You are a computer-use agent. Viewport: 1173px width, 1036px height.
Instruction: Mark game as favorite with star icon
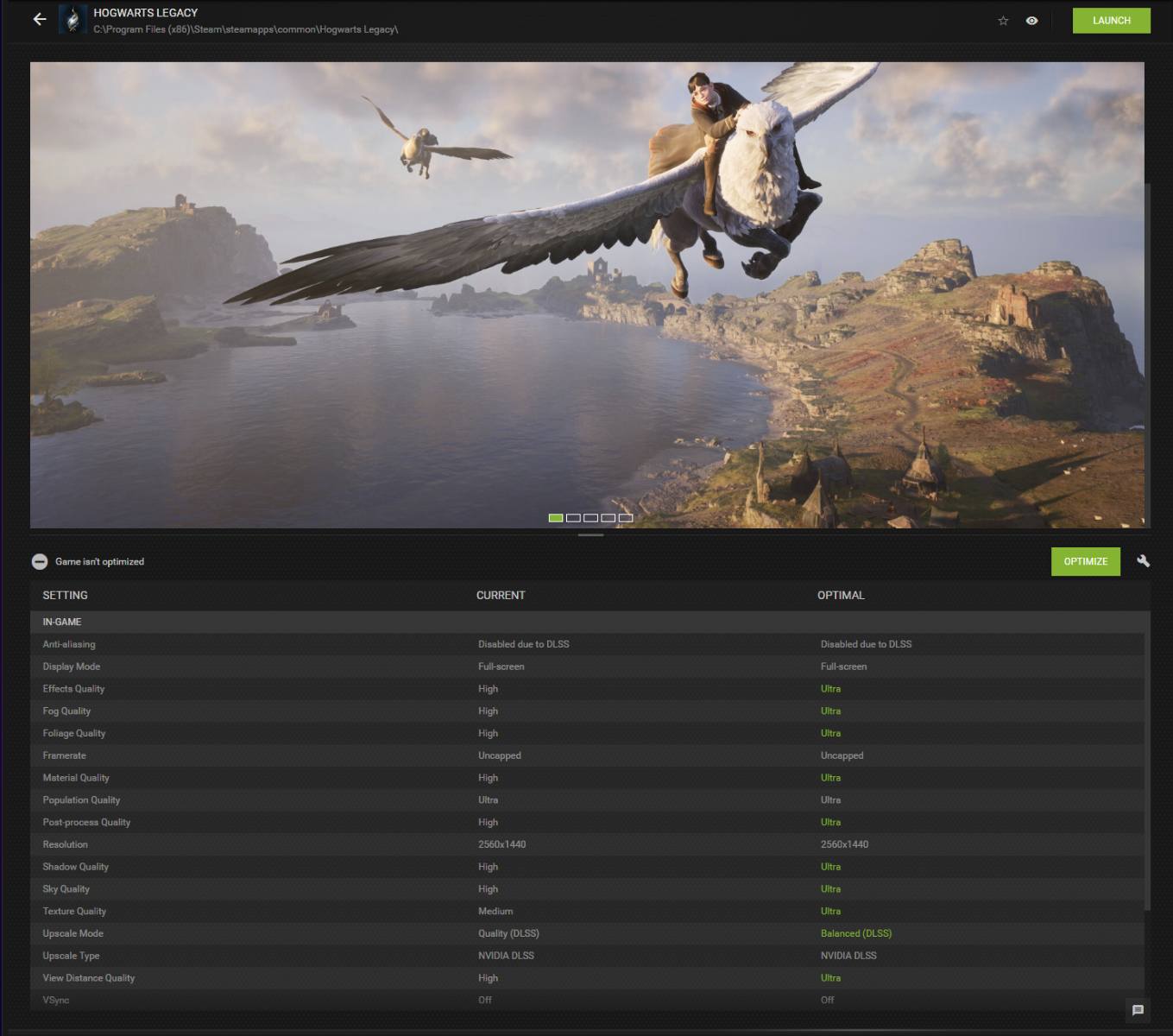coord(1003,21)
